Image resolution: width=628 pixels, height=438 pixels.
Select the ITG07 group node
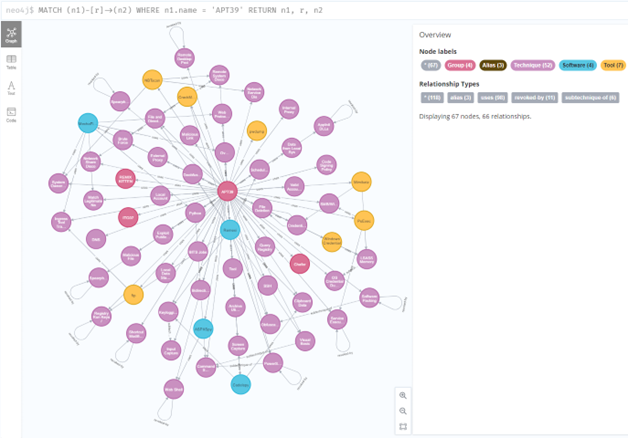point(128,217)
